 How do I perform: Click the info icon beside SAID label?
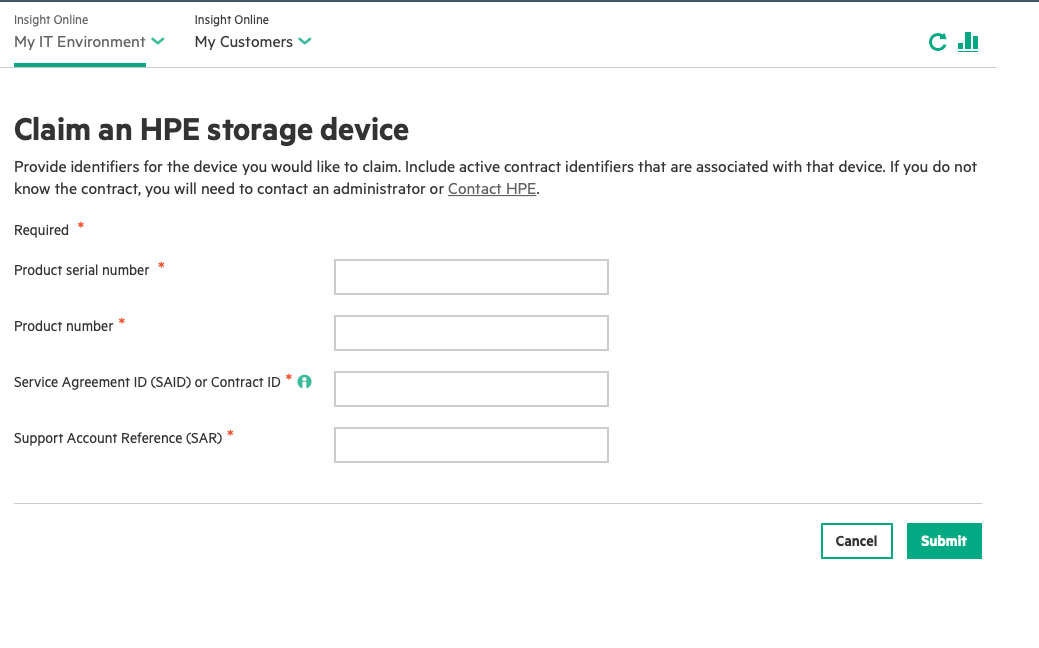[304, 382]
